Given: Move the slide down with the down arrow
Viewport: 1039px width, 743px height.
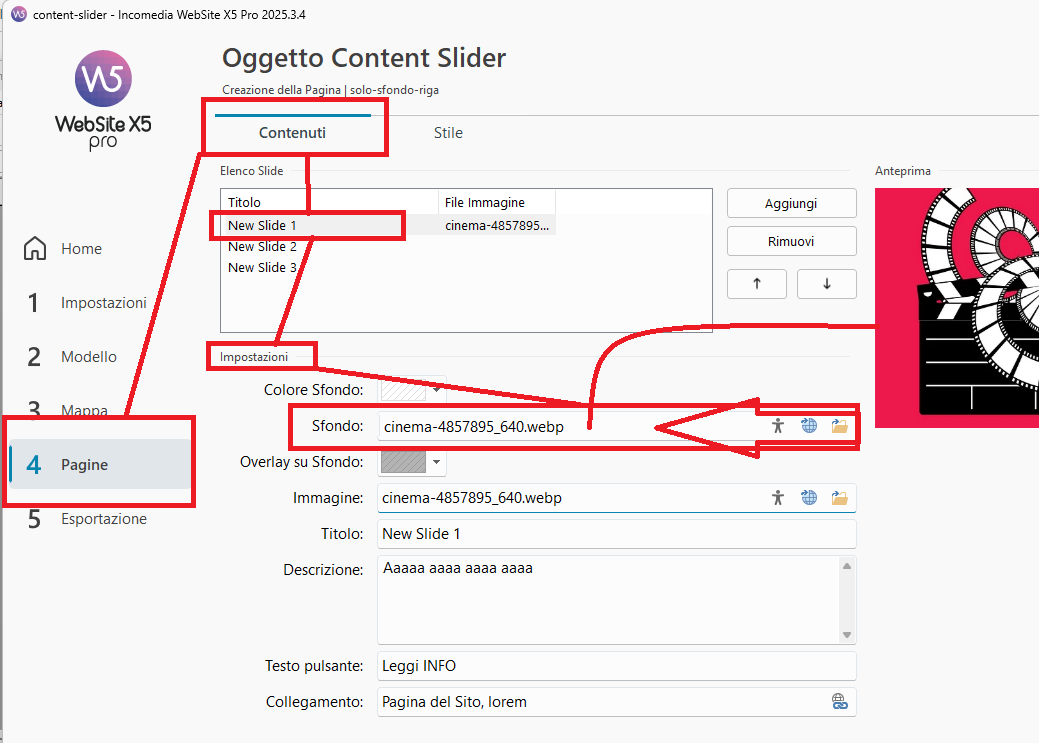Looking at the screenshot, I should click(x=826, y=283).
